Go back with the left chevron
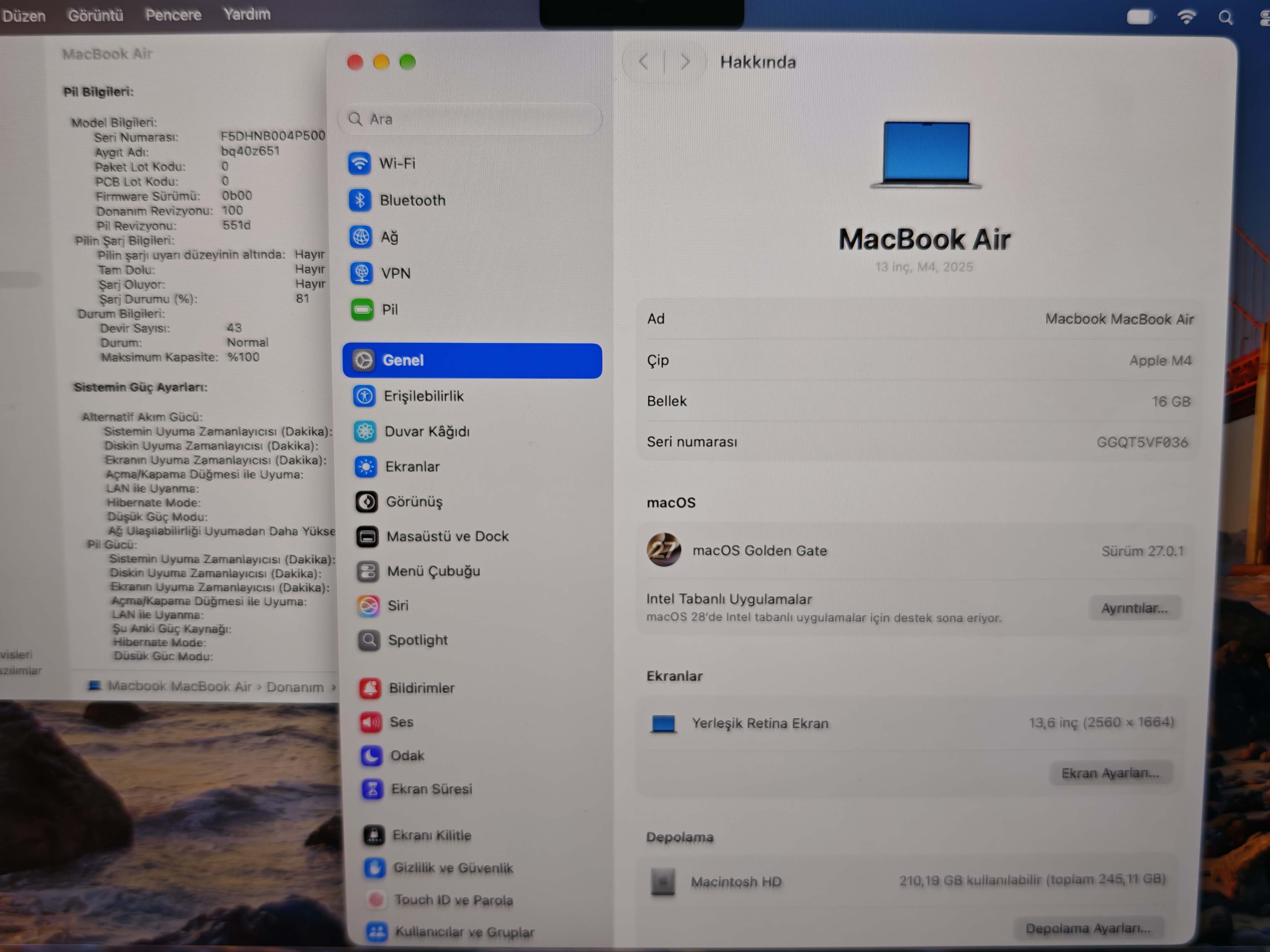The image size is (1270, 952). (644, 61)
